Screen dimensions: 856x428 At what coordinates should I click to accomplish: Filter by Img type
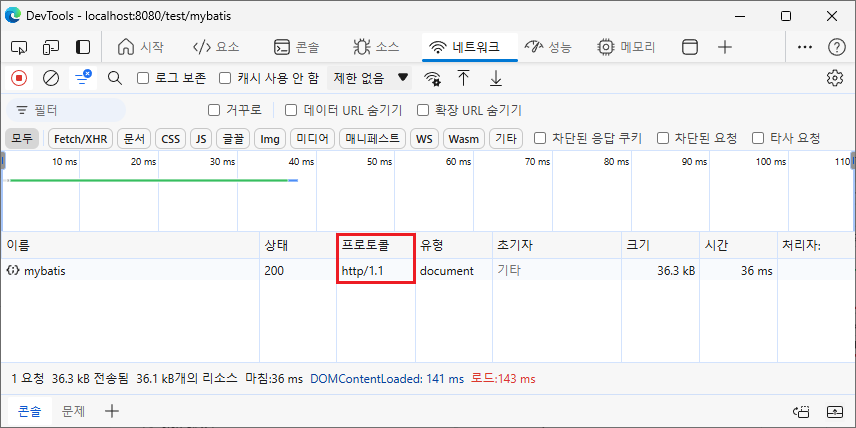[x=270, y=139]
